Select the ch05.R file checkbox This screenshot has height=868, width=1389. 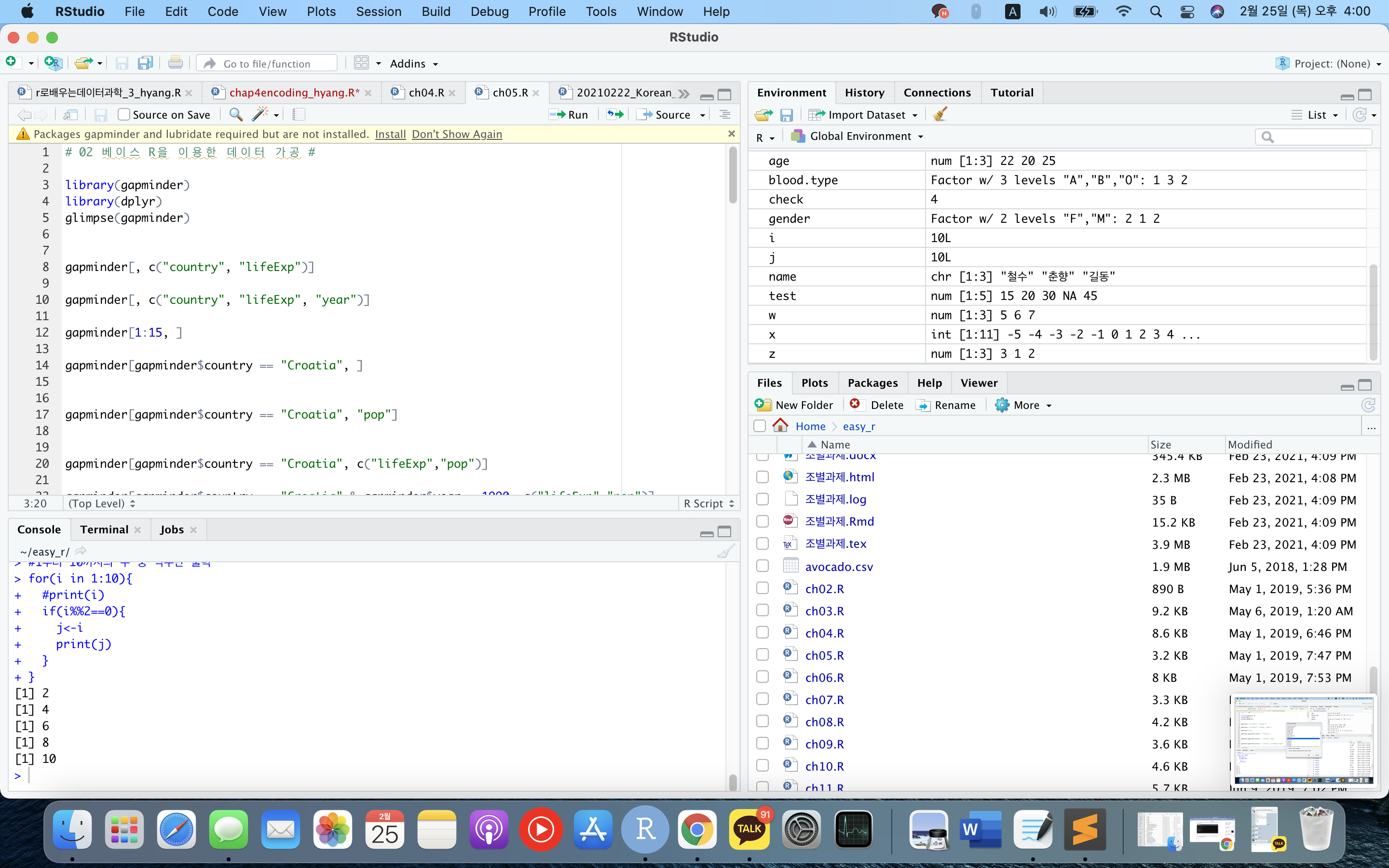click(762, 655)
